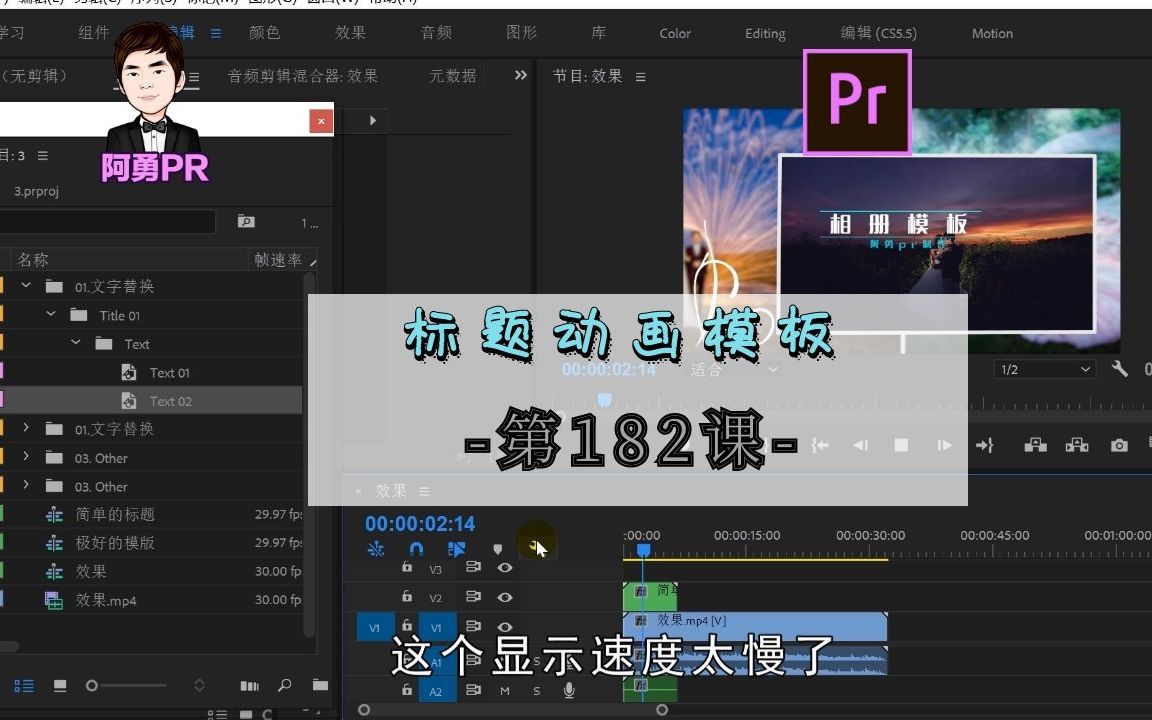The height and width of the screenshot is (720, 1152).
Task: Hide track V2 output with the eye icon
Action: pyautogui.click(x=505, y=598)
